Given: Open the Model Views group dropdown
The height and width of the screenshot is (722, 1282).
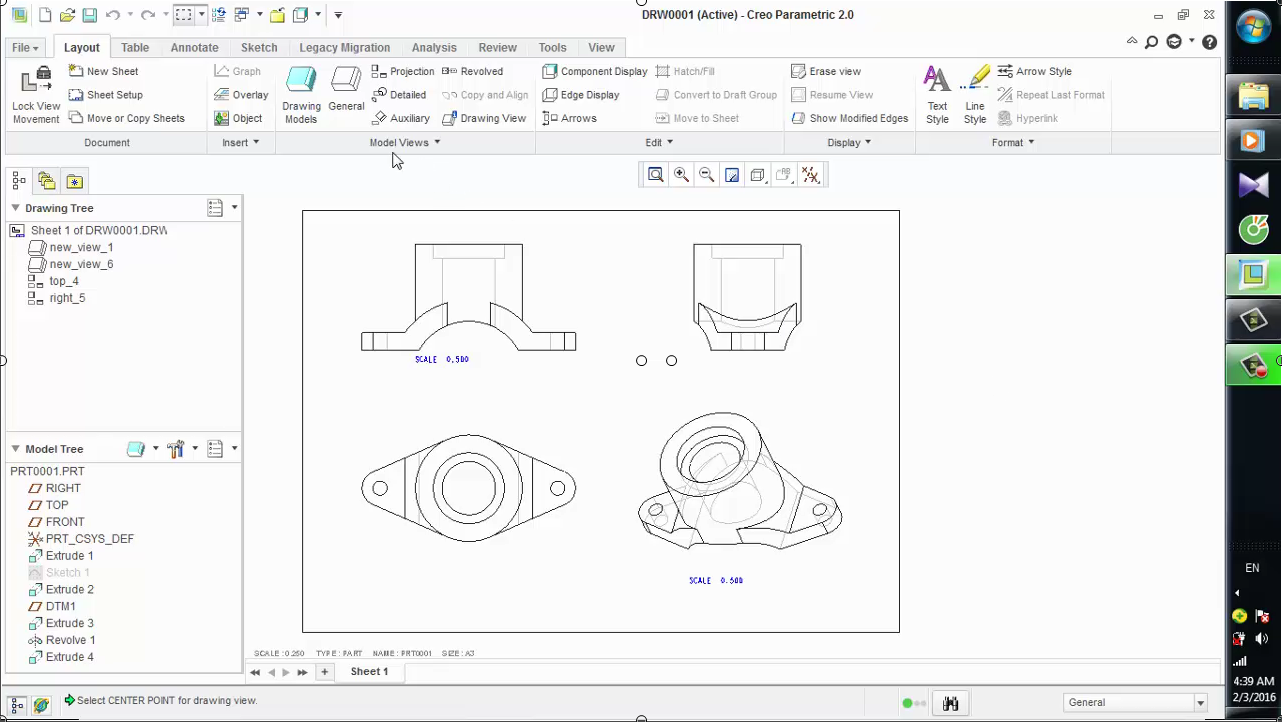Looking at the screenshot, I should coord(436,142).
